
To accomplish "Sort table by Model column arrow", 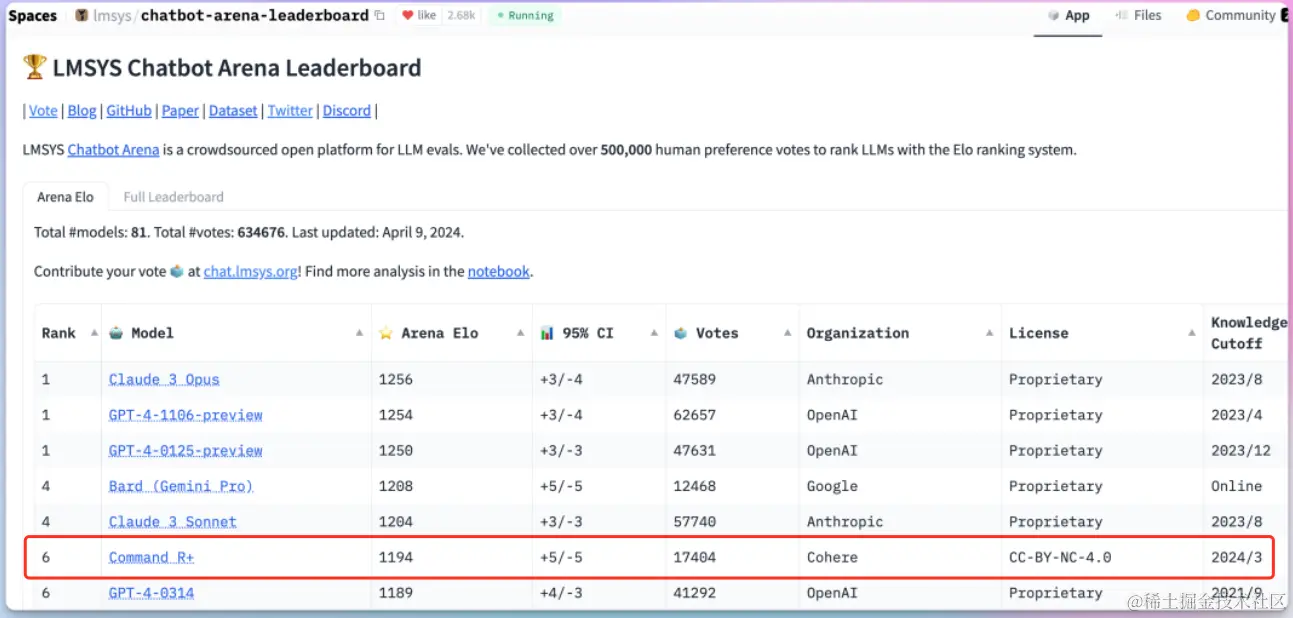I will [359, 333].
